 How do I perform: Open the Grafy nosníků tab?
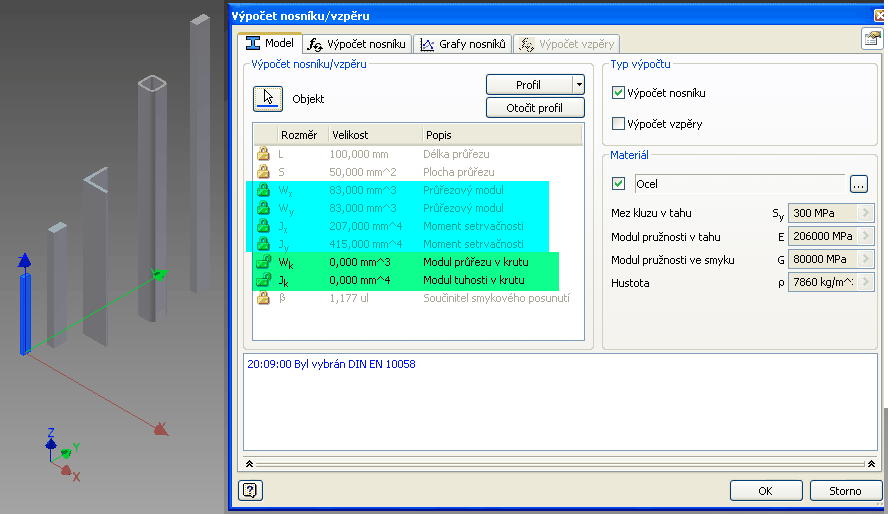tap(465, 44)
